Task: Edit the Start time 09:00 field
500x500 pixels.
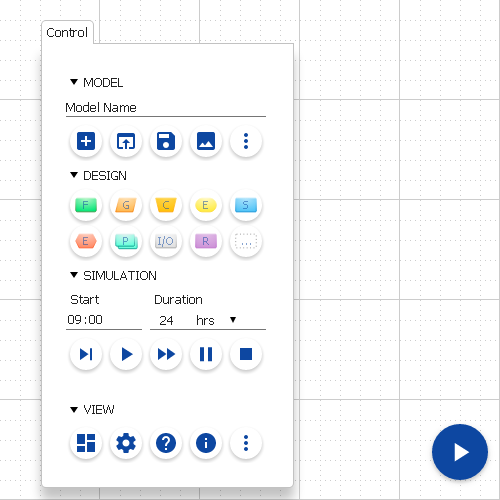Action: click(x=104, y=320)
